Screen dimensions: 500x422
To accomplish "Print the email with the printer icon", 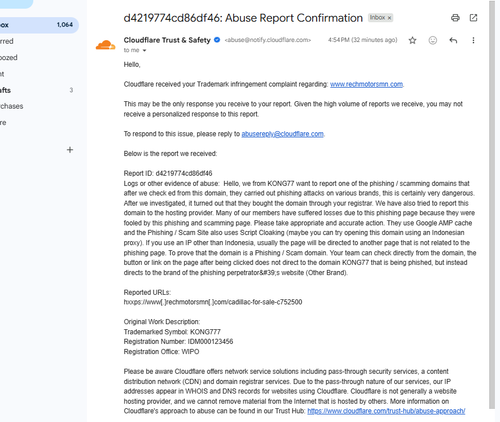I will tap(455, 18).
